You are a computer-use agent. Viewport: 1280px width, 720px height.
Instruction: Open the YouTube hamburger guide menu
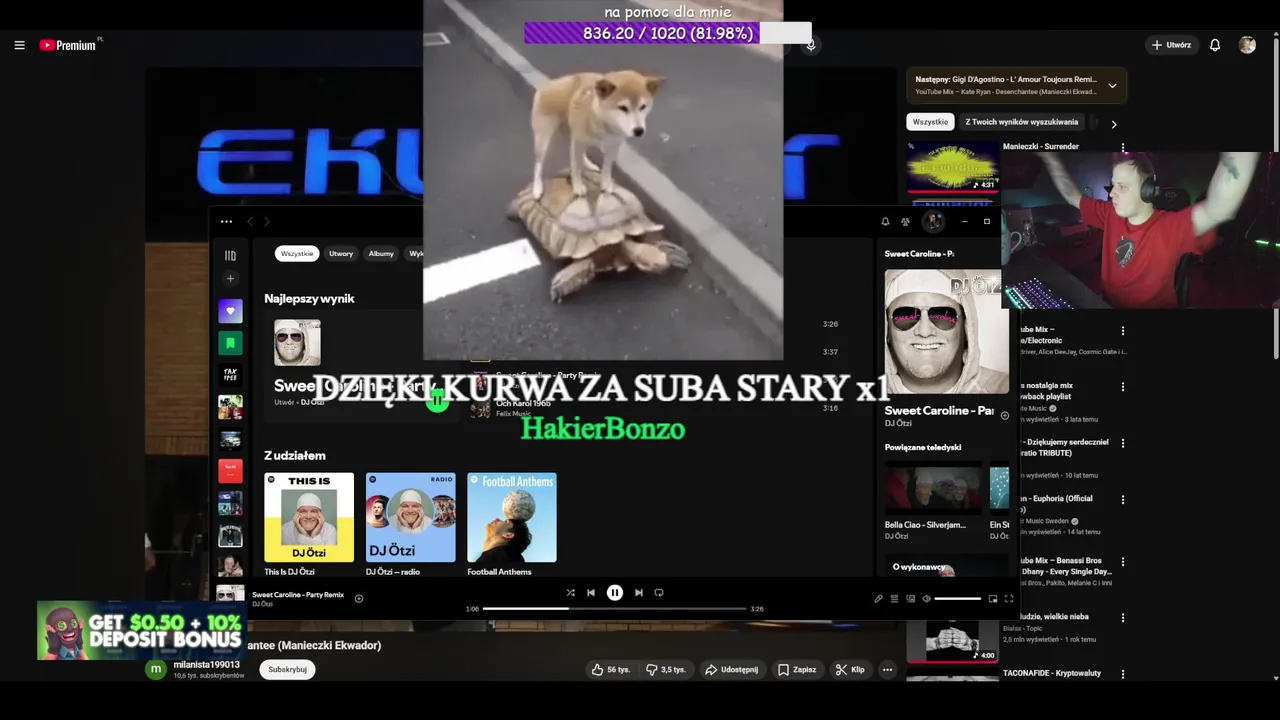(19, 45)
